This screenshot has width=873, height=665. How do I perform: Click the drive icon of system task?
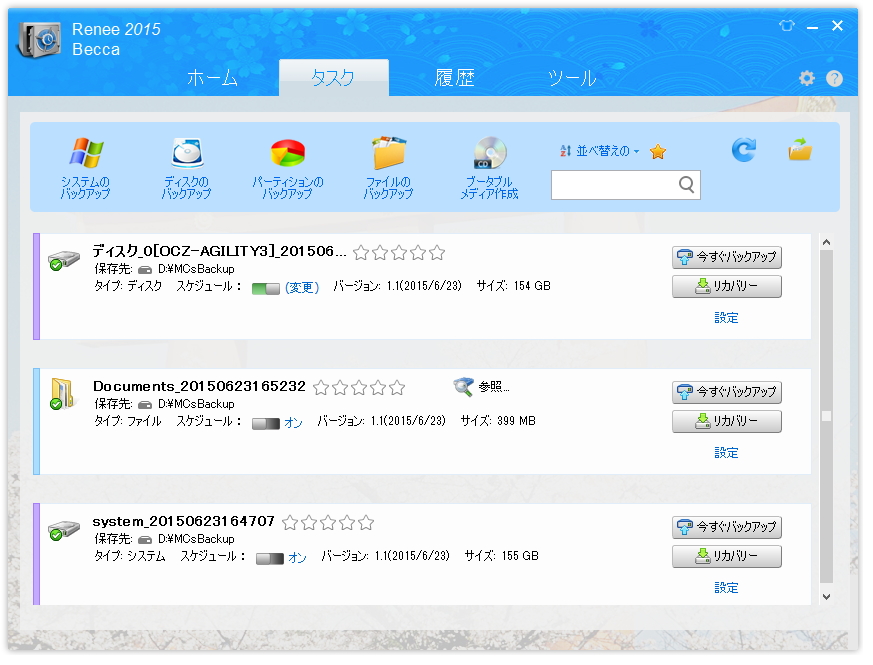[63, 530]
